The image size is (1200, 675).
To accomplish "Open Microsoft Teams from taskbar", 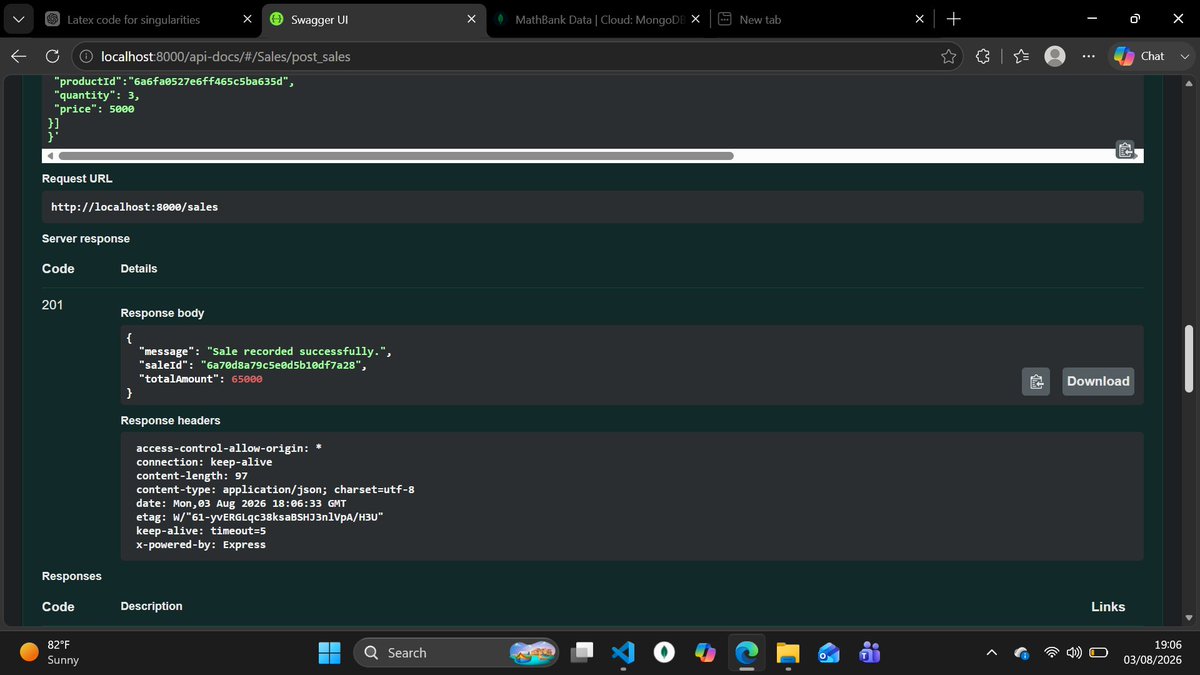I will point(870,653).
